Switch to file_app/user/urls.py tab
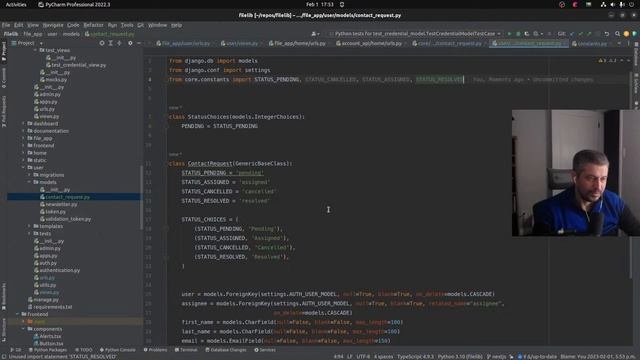640x360 pixels. point(186,43)
